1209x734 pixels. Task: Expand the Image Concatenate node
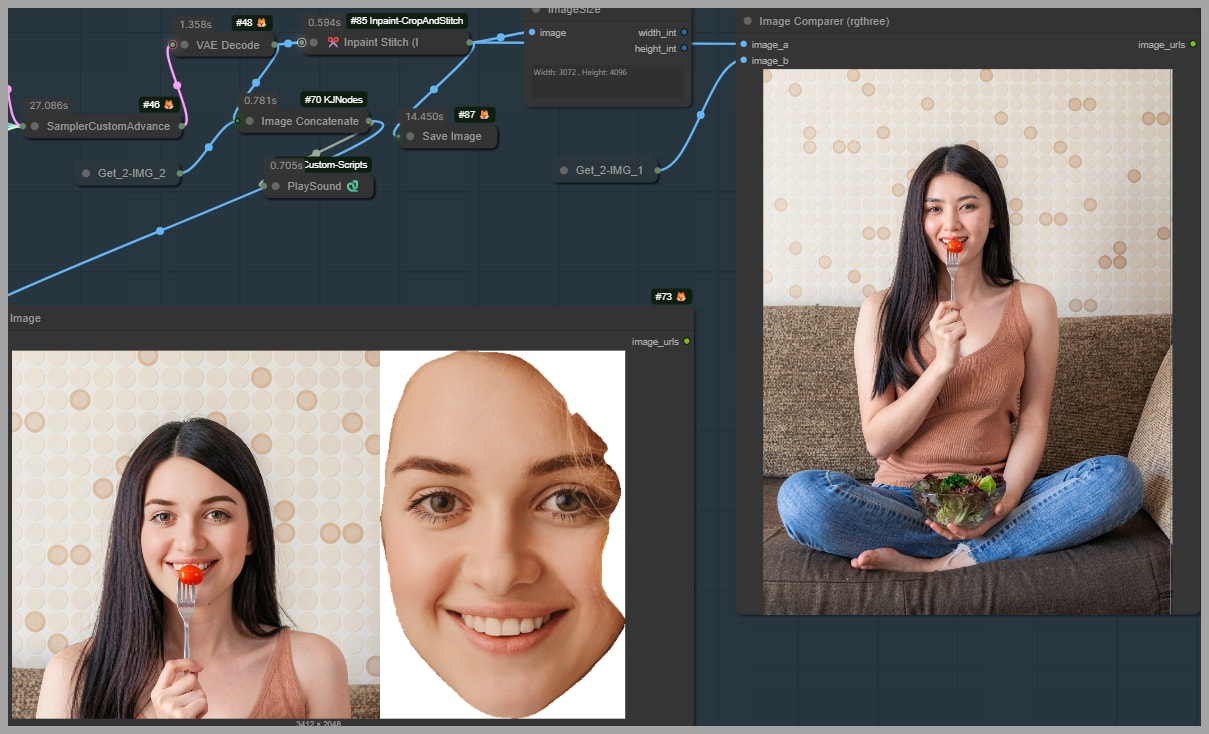pyautogui.click(x=250, y=121)
